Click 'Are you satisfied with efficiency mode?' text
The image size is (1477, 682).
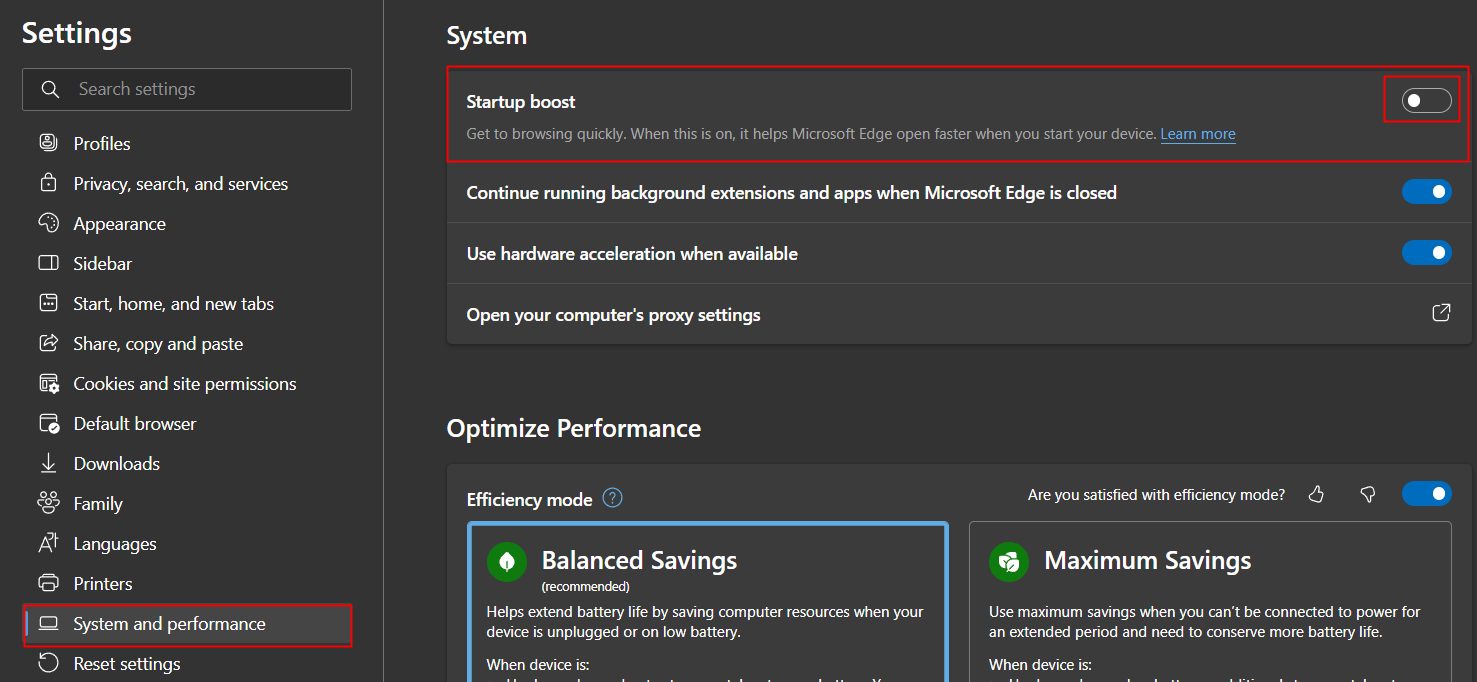(1156, 494)
